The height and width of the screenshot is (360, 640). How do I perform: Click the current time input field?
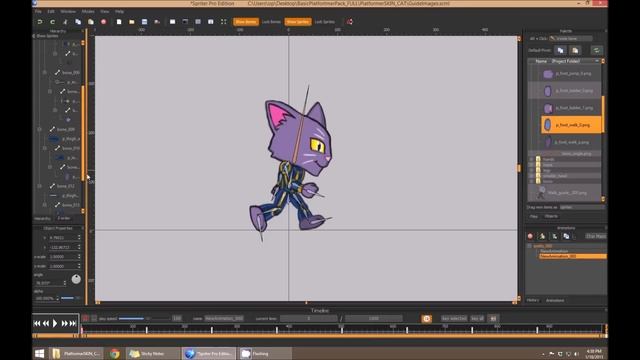click(x=309, y=318)
